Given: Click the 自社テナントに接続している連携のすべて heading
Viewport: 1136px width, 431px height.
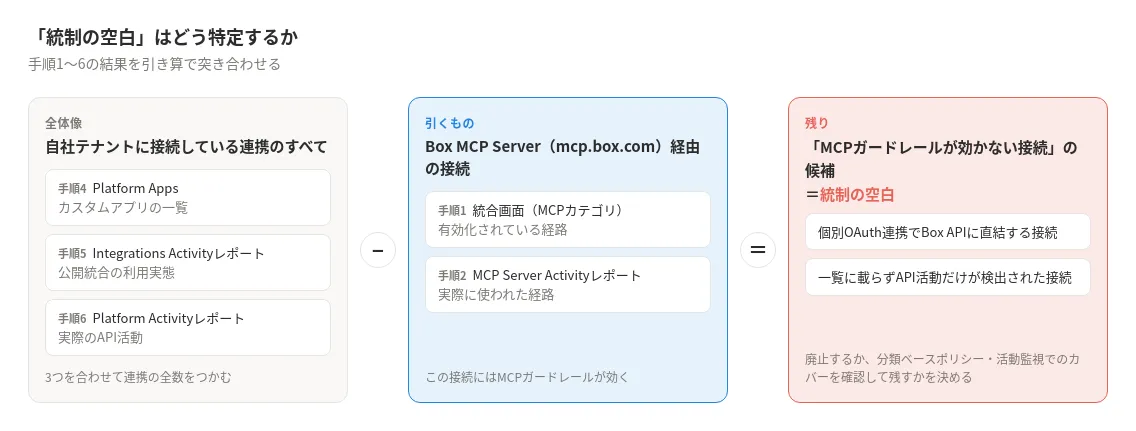Looking at the screenshot, I should (185, 147).
